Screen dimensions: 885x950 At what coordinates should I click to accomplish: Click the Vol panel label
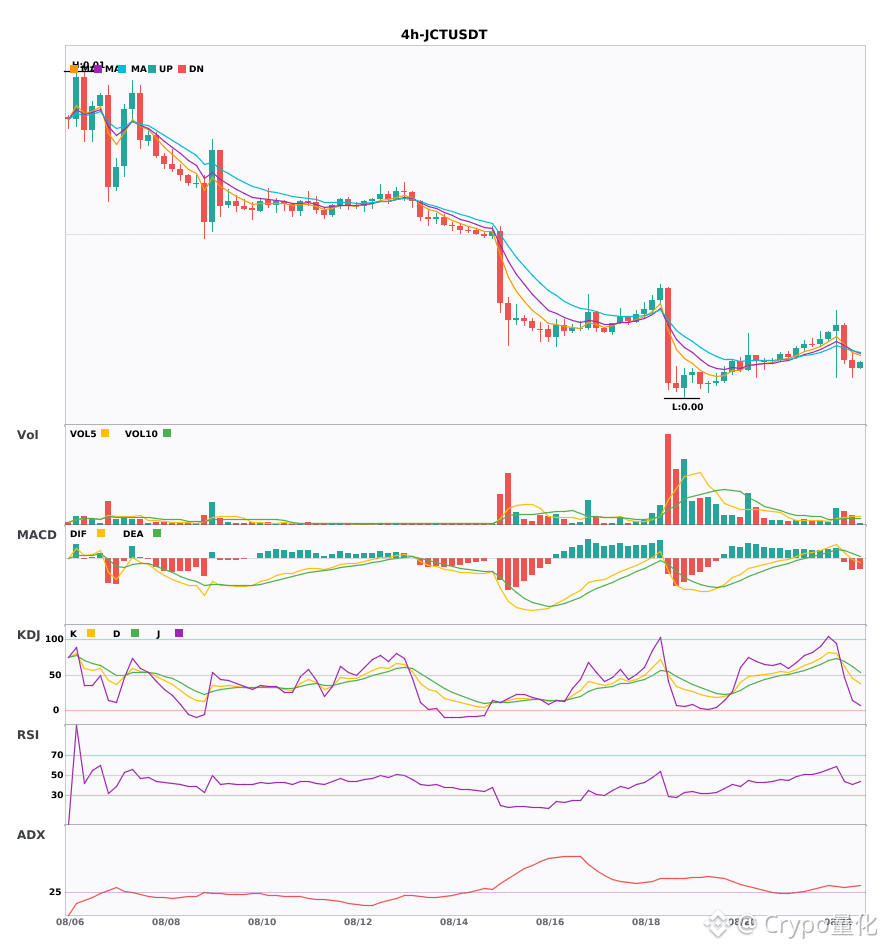pos(27,434)
